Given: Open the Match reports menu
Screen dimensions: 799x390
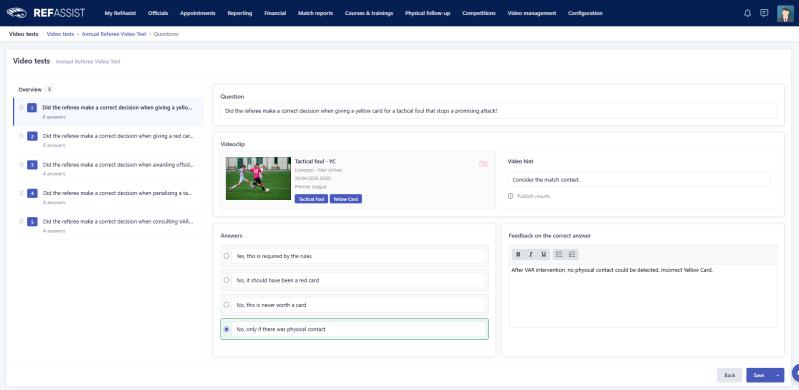Looking at the screenshot, I should click(x=315, y=13).
